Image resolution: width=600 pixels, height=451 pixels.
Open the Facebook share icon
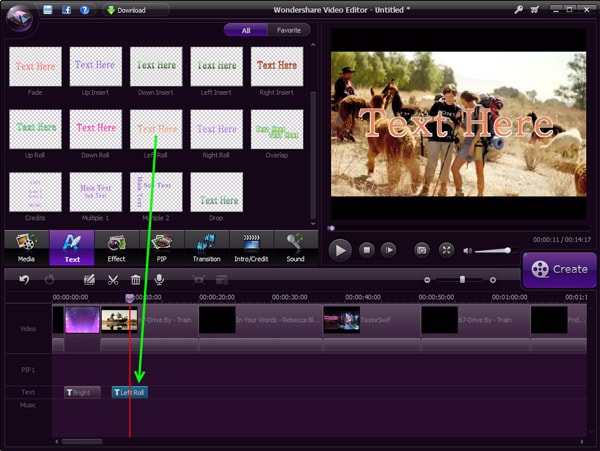tap(66, 10)
